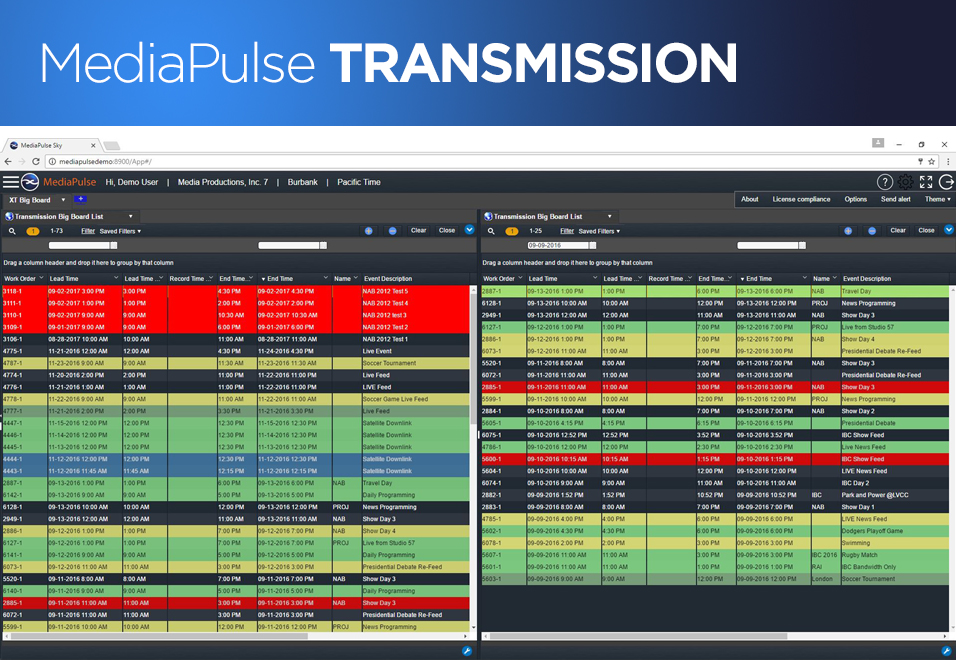Click the blue plus icon in right panel toolbar
Image resolution: width=956 pixels, height=660 pixels.
click(847, 231)
